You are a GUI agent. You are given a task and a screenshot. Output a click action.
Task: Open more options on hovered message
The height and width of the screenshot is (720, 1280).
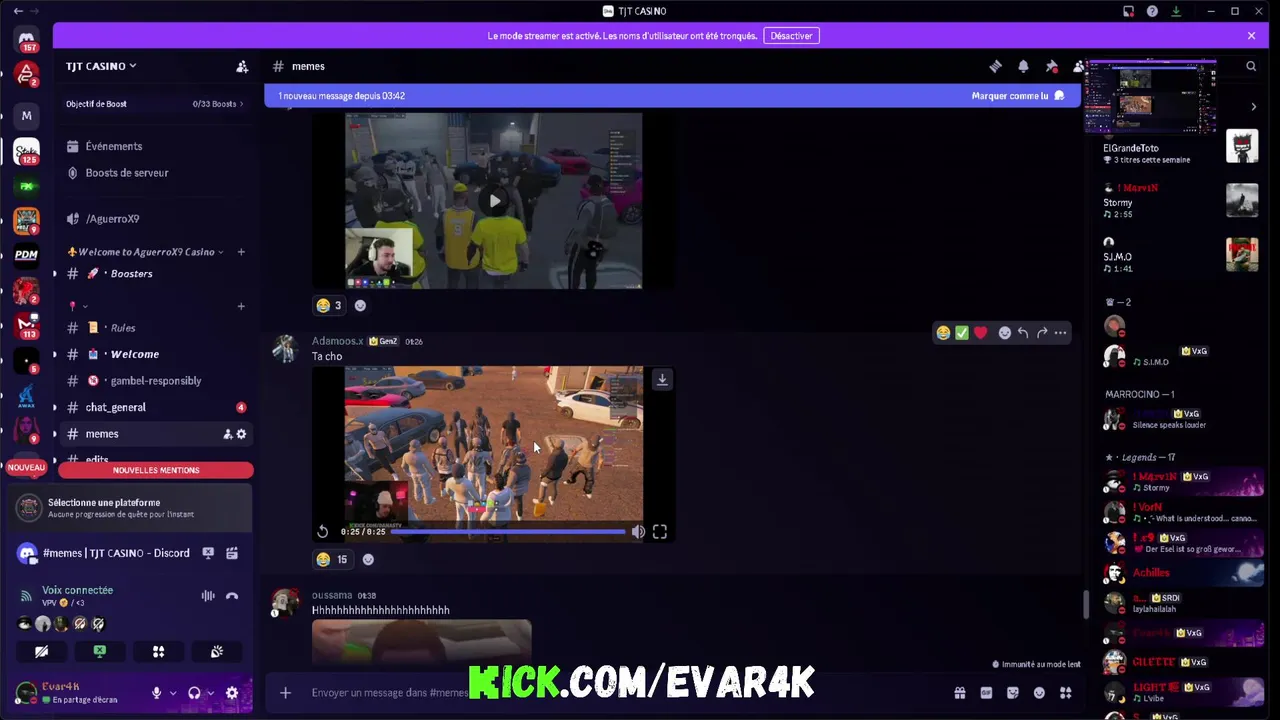(1060, 333)
